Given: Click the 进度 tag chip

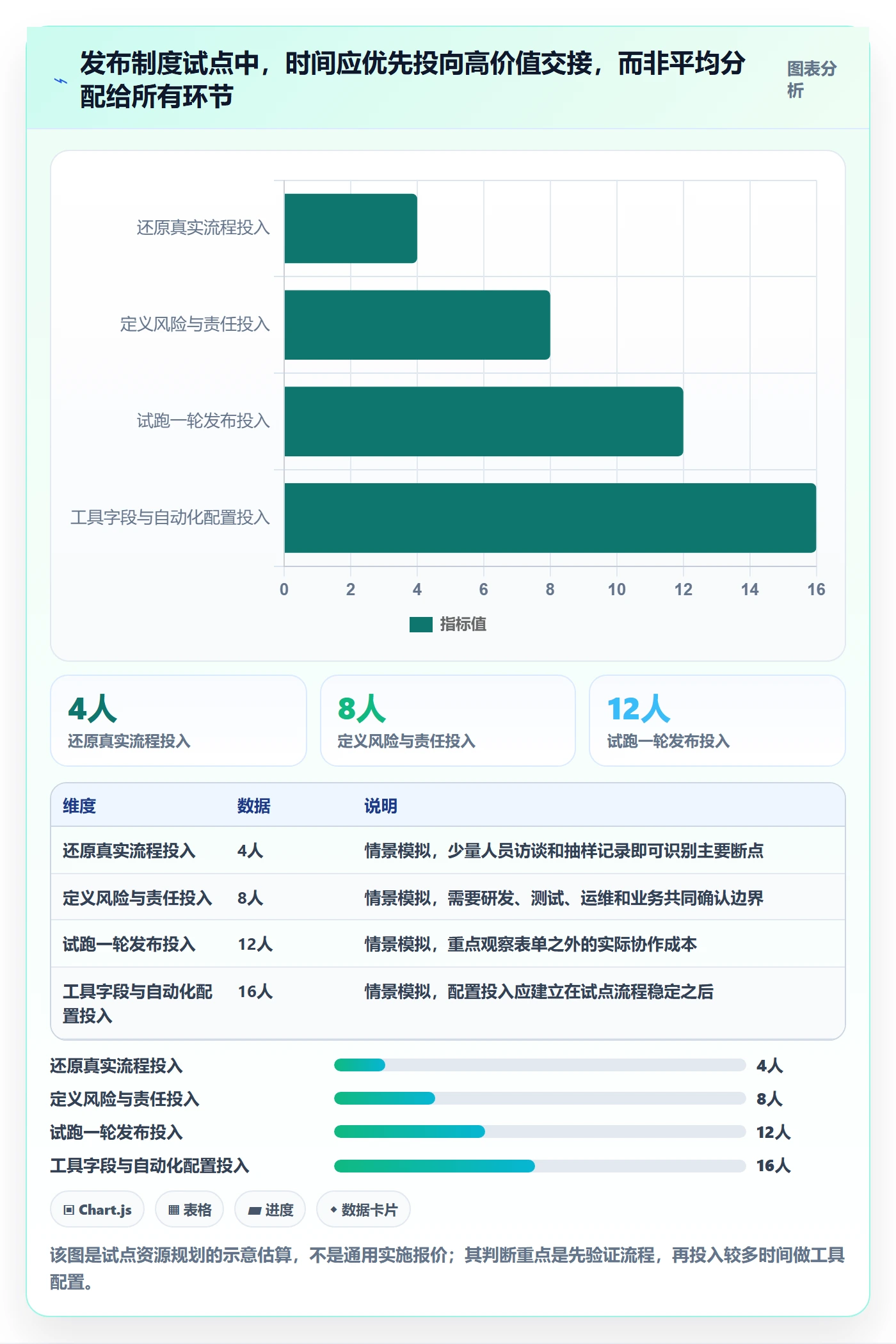Looking at the screenshot, I should [270, 1210].
